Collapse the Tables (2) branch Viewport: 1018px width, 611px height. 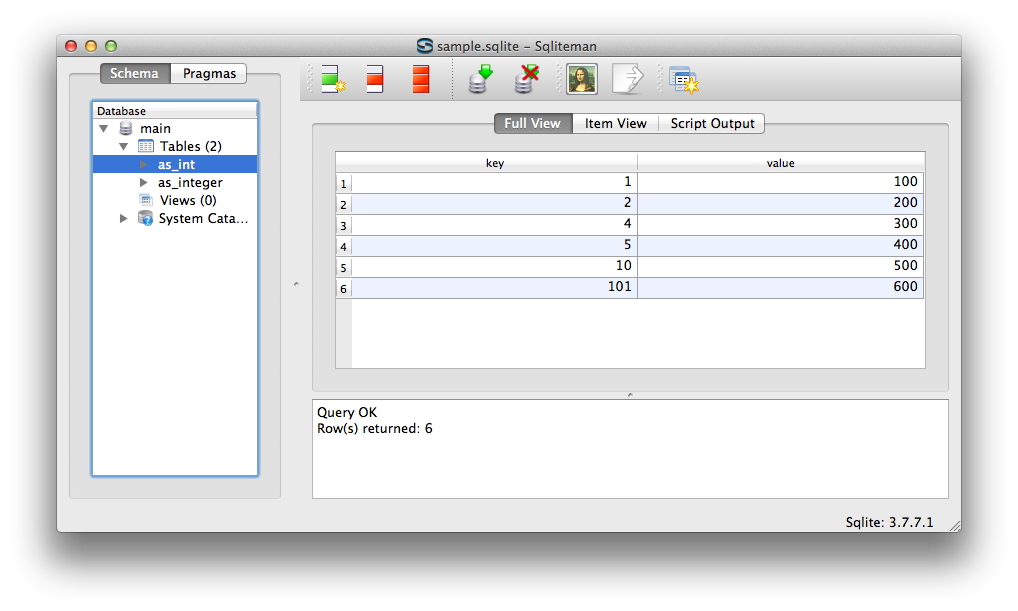124,146
